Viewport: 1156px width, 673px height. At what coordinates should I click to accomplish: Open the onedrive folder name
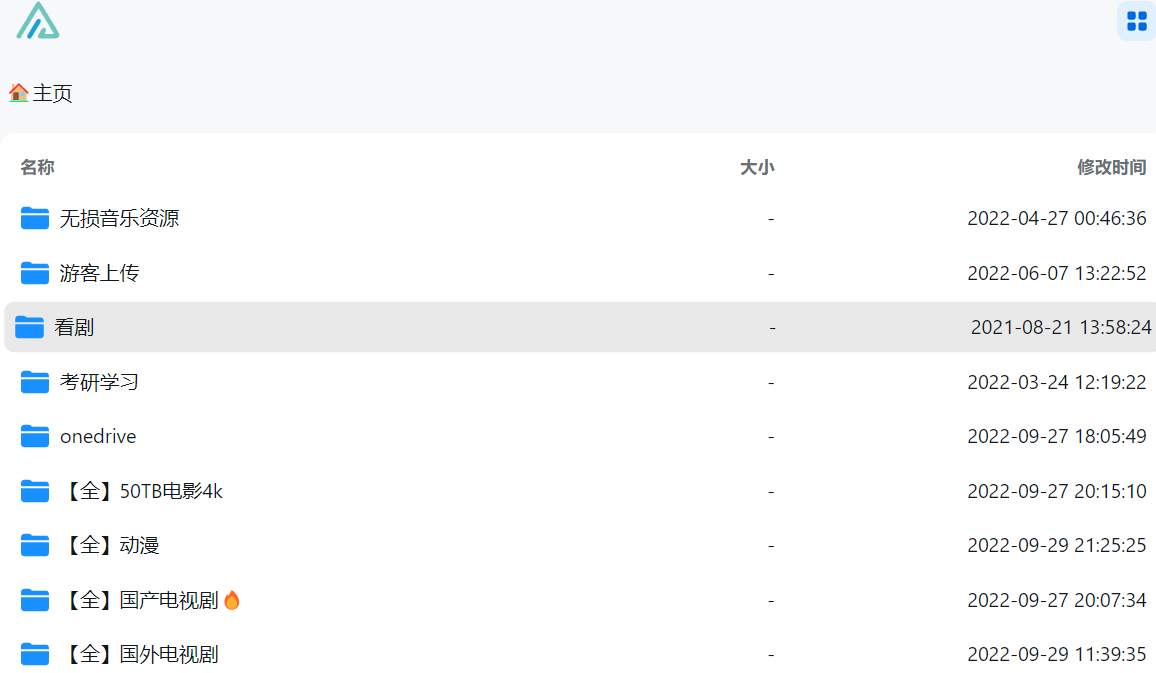98,436
